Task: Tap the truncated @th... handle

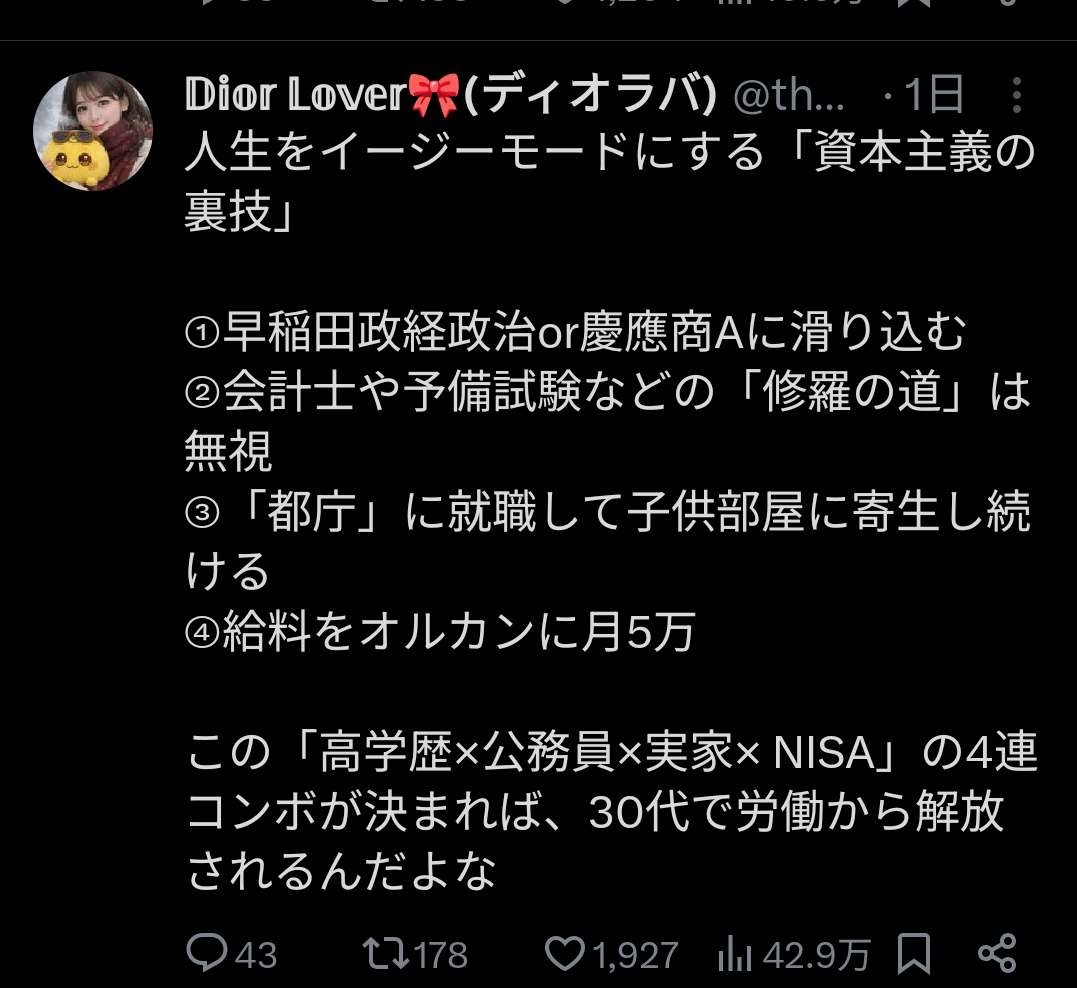Action: (789, 95)
